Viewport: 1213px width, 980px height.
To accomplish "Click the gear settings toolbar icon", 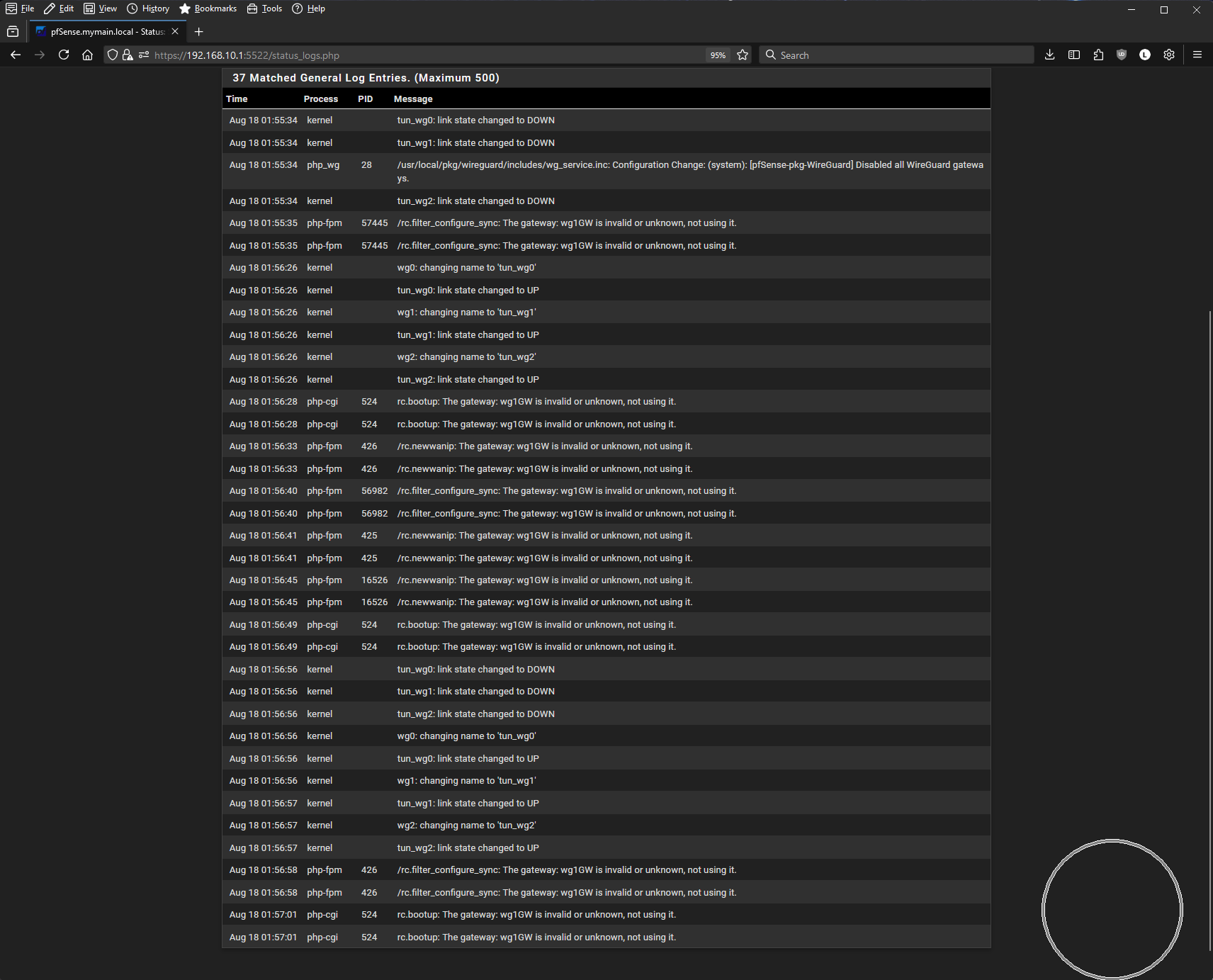I will pyautogui.click(x=1169, y=55).
